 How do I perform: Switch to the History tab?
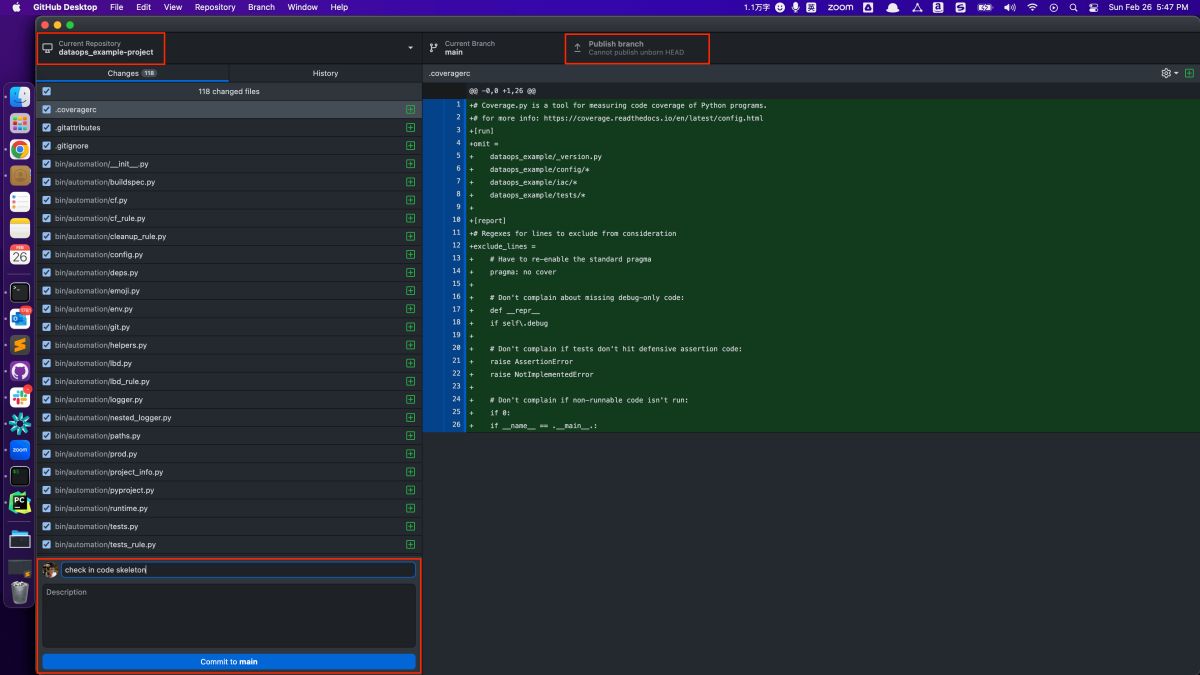[325, 73]
